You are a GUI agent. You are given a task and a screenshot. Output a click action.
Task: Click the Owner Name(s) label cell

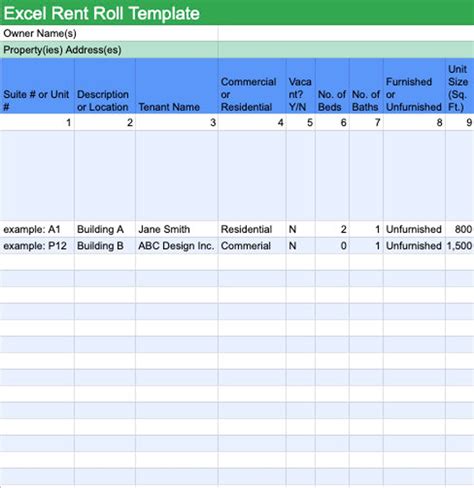coord(109,33)
